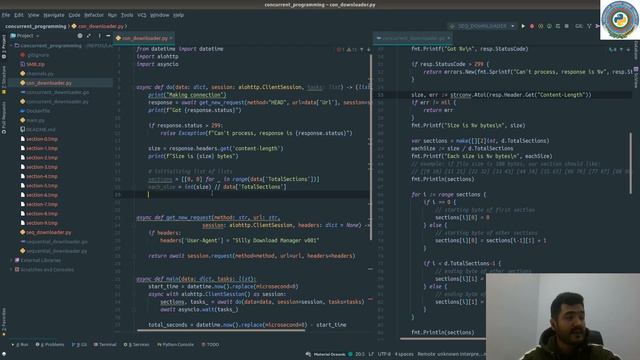640x360 pixels.
Task: Open the Window menu
Action: point(160,15)
